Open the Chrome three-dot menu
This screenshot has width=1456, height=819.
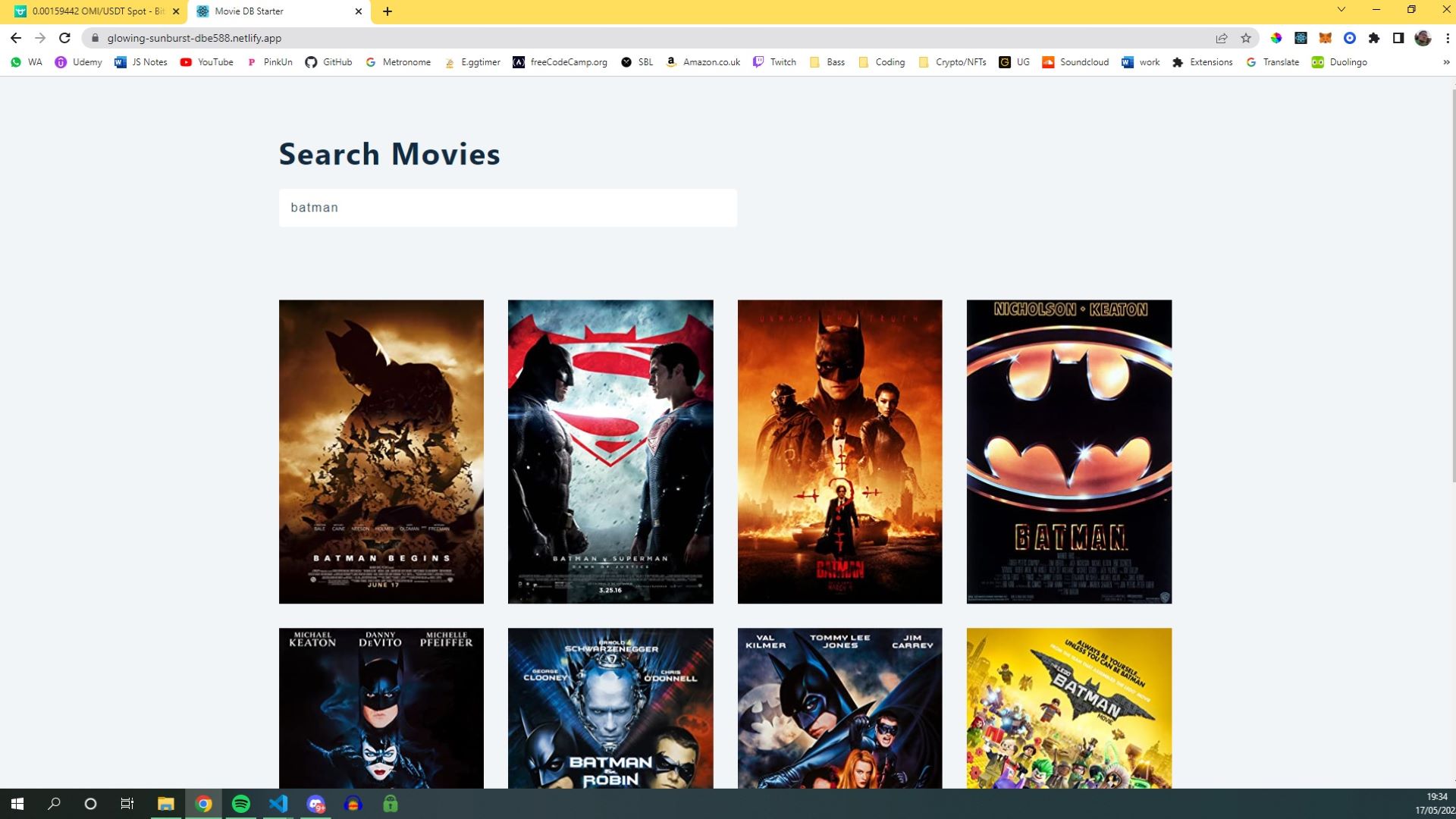[1447, 38]
